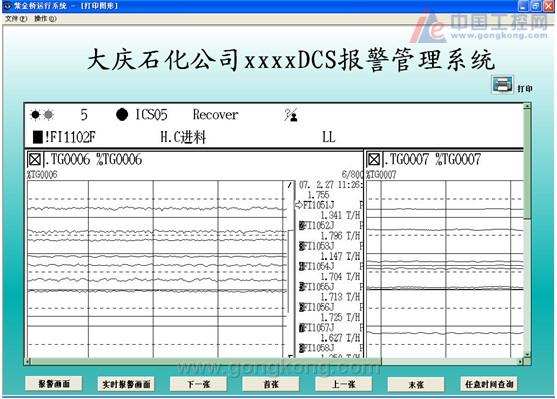Click the vertical scrollbar up arrow
Viewport: 557px width, 399px height.
click(x=527, y=106)
